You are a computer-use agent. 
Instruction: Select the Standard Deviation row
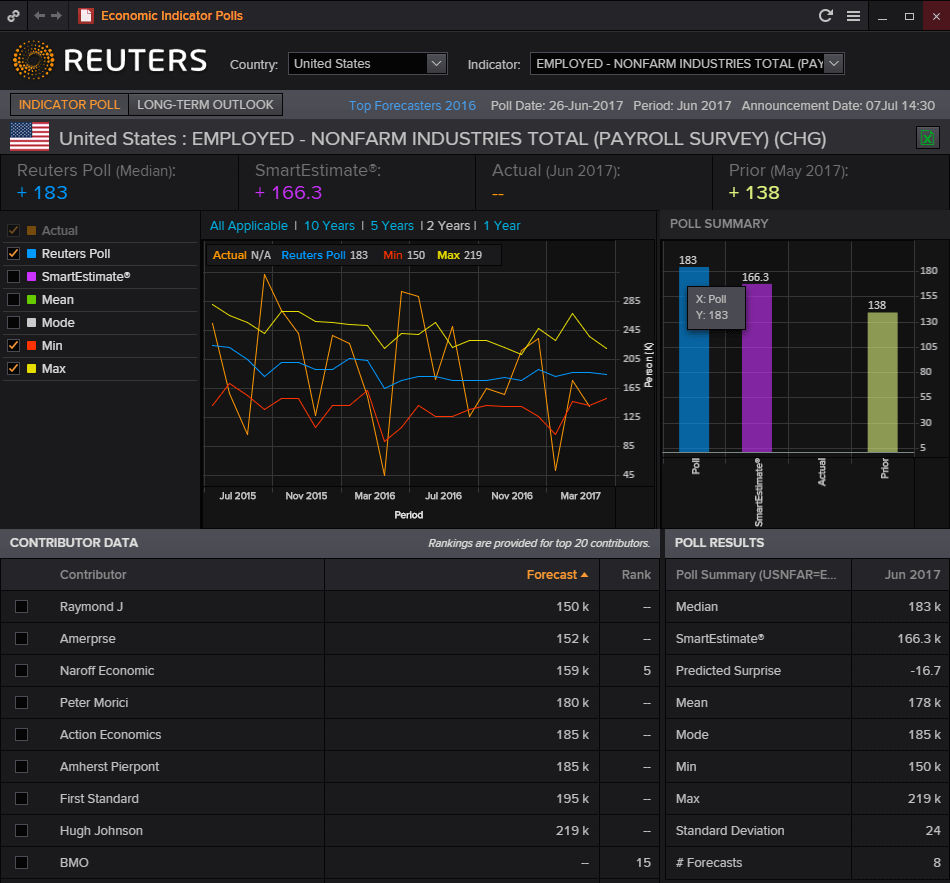click(x=808, y=830)
